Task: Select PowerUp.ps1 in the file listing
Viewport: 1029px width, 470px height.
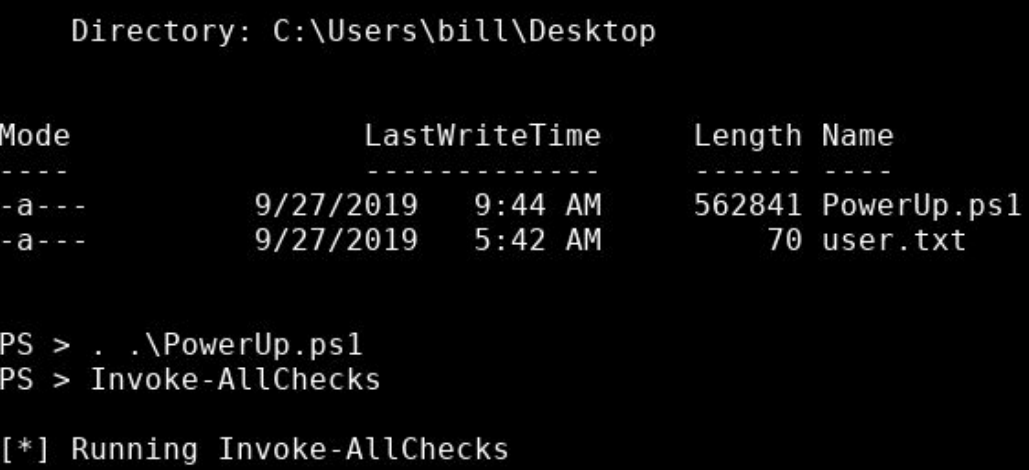Action: [x=921, y=205]
